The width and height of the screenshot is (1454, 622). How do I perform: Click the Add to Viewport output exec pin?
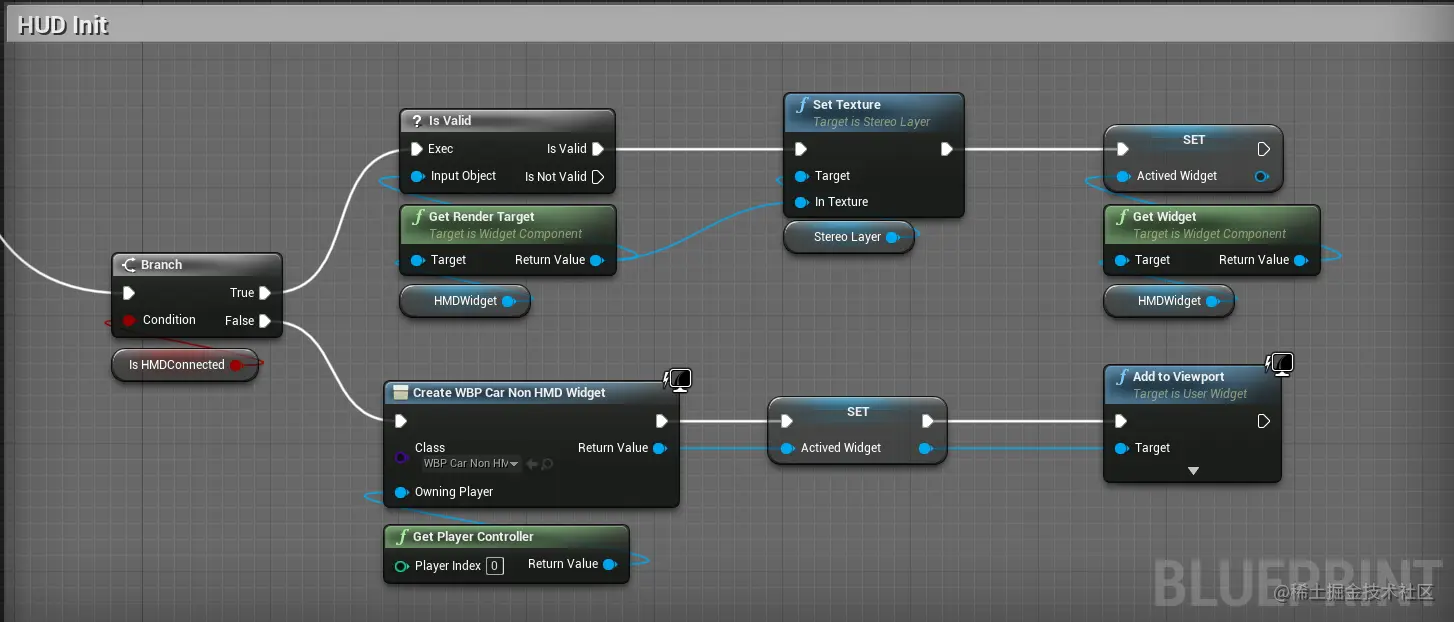[x=1264, y=421]
